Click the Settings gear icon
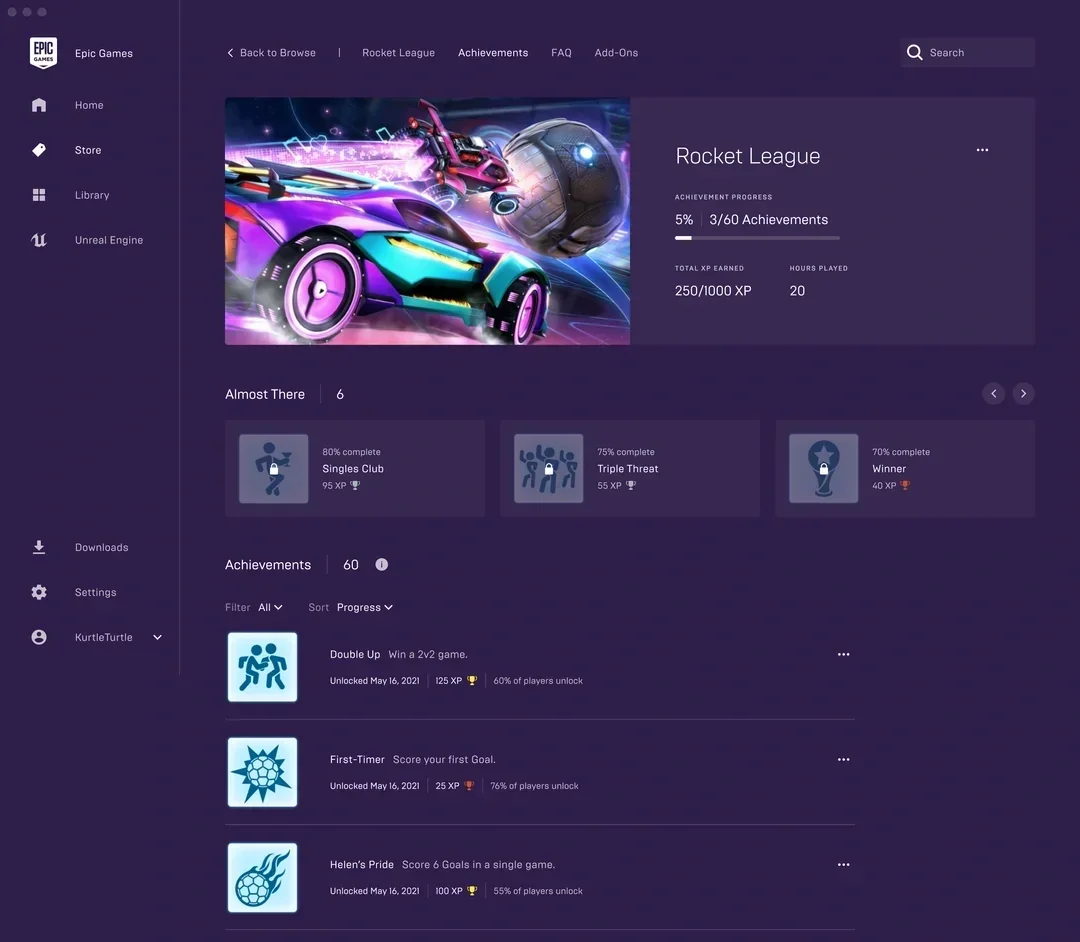This screenshot has height=942, width=1080. (39, 592)
